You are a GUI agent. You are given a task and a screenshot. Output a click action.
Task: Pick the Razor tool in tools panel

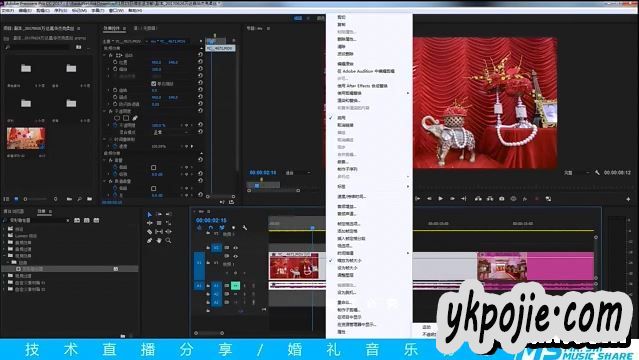pyautogui.click(x=150, y=232)
